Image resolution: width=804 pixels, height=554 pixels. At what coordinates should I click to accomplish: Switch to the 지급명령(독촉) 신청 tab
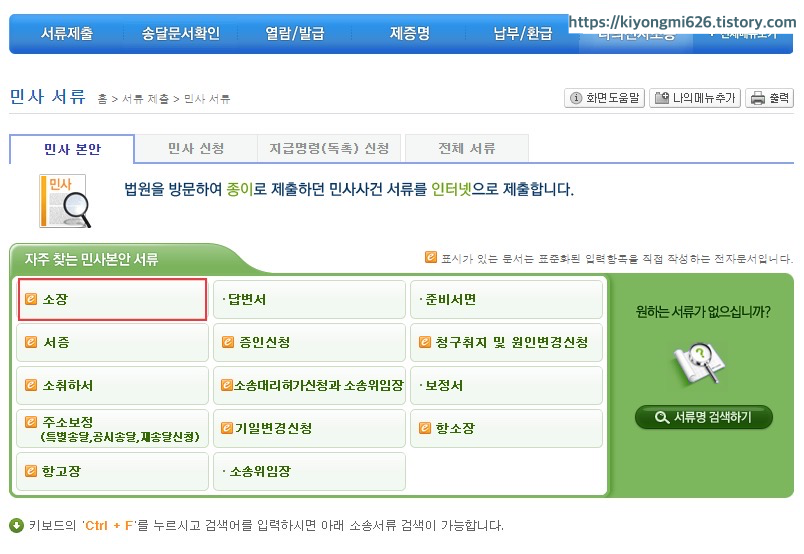tap(329, 149)
